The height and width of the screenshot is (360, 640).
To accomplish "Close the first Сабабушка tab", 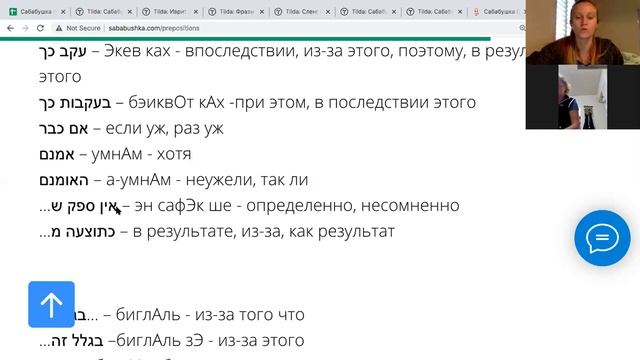I will pos(63,12).
